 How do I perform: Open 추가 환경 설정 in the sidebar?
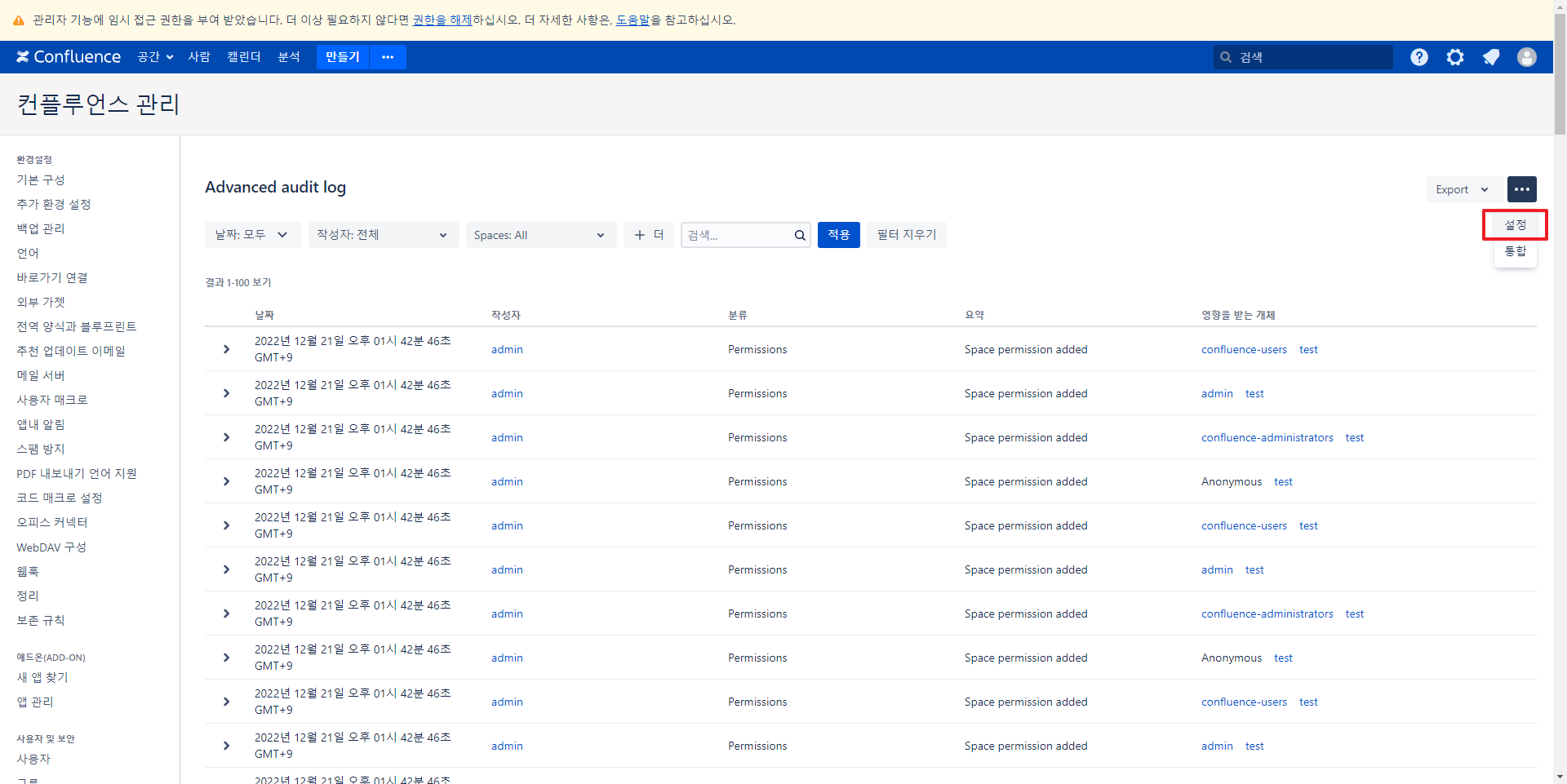(54, 204)
